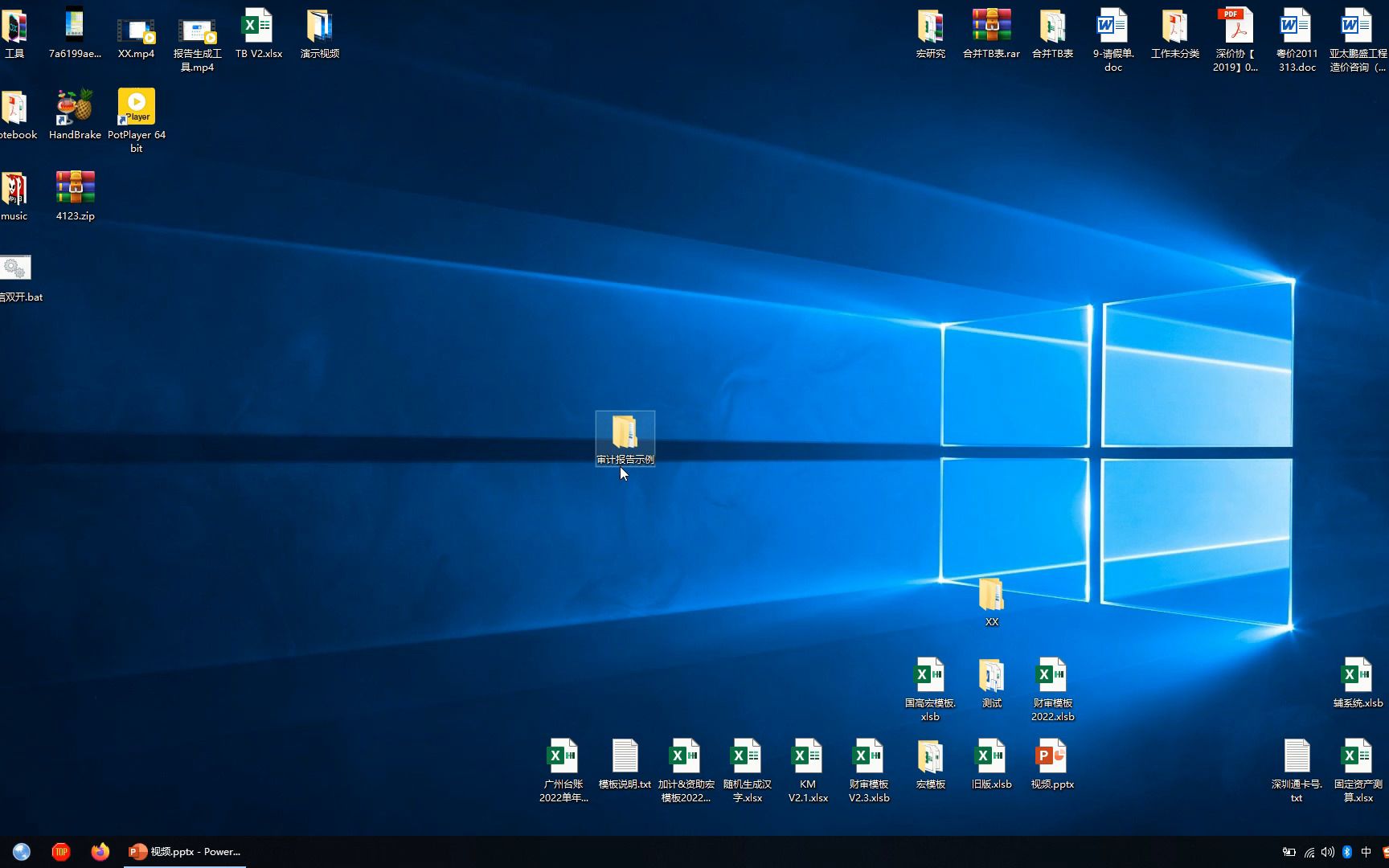Open the red TOP taskbar icon

pyautogui.click(x=61, y=852)
